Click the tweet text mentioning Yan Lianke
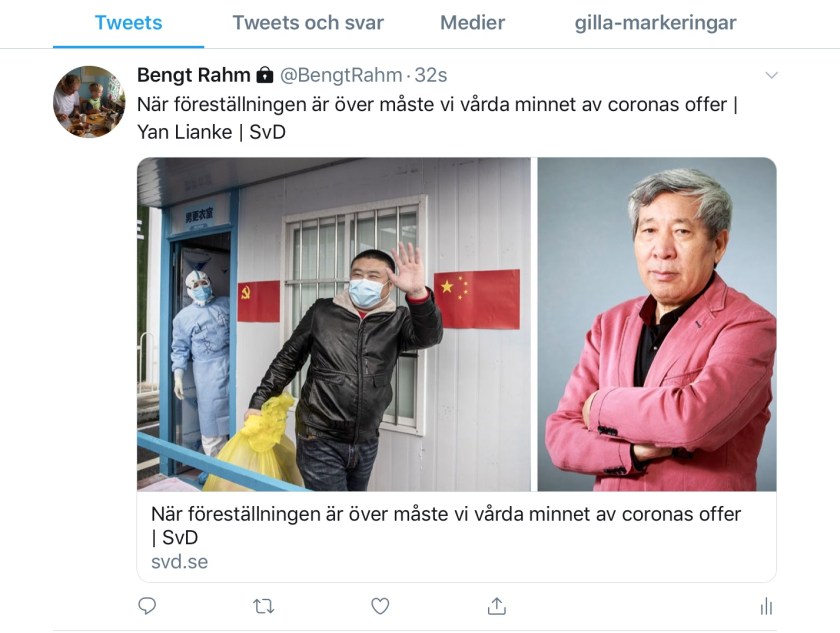 tap(438, 118)
